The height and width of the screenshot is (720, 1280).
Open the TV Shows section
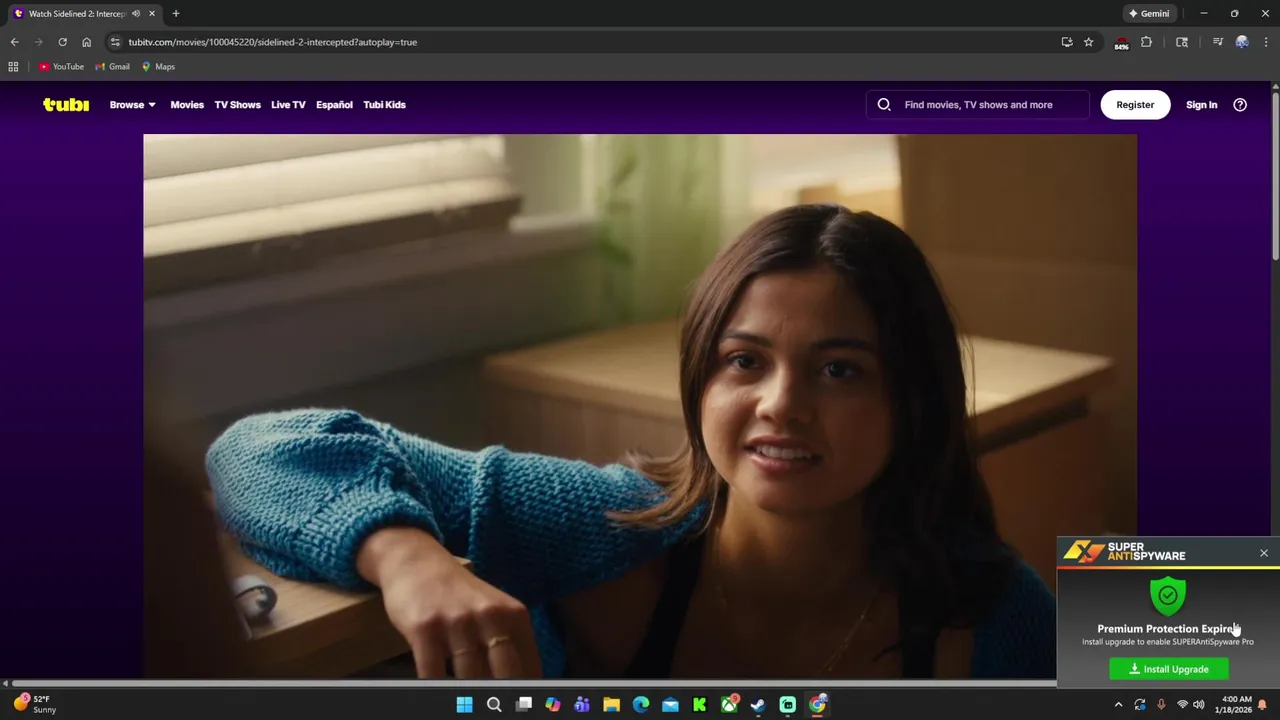tap(237, 105)
